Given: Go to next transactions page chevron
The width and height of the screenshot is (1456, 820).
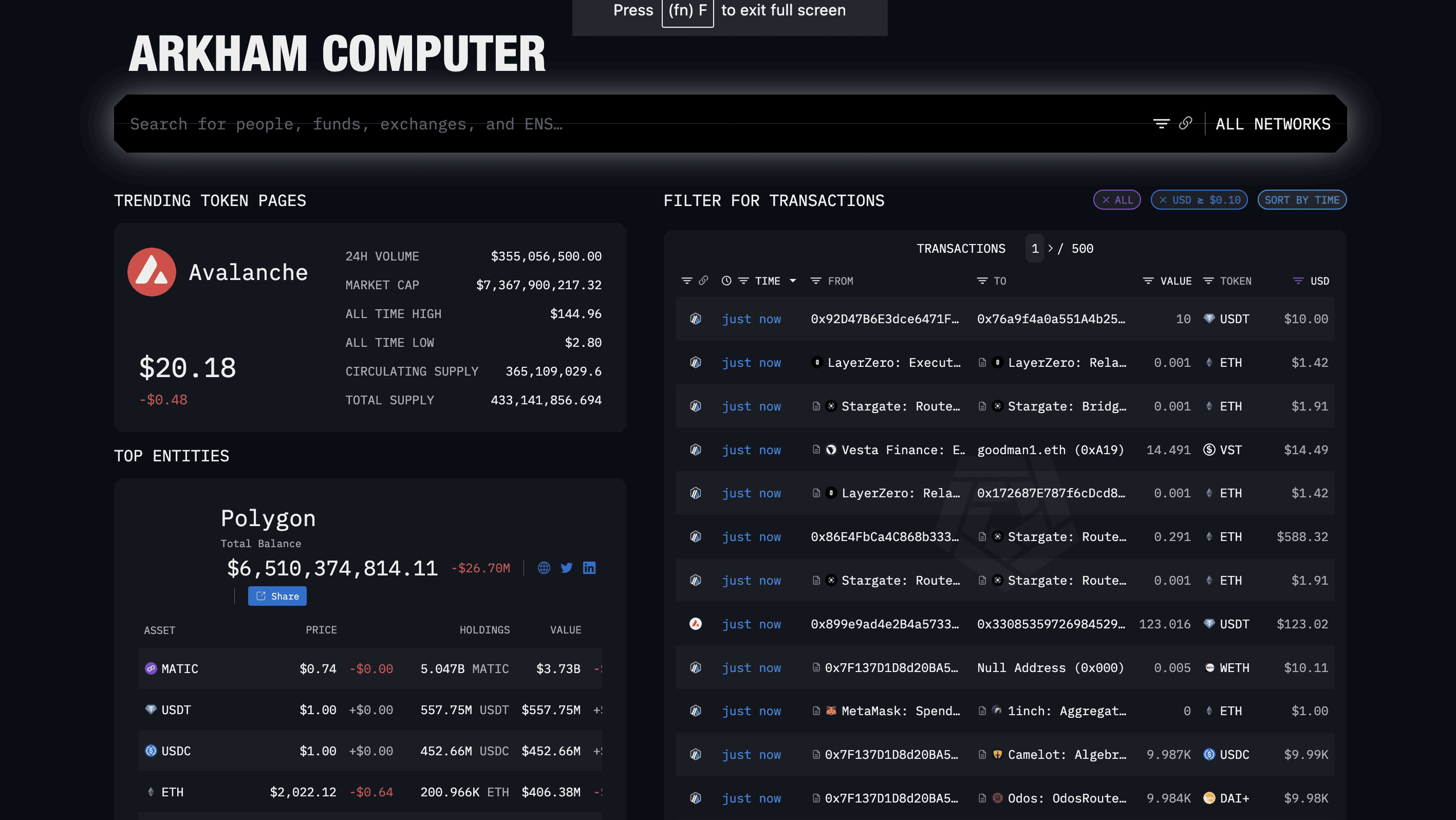Looking at the screenshot, I should tap(1050, 248).
